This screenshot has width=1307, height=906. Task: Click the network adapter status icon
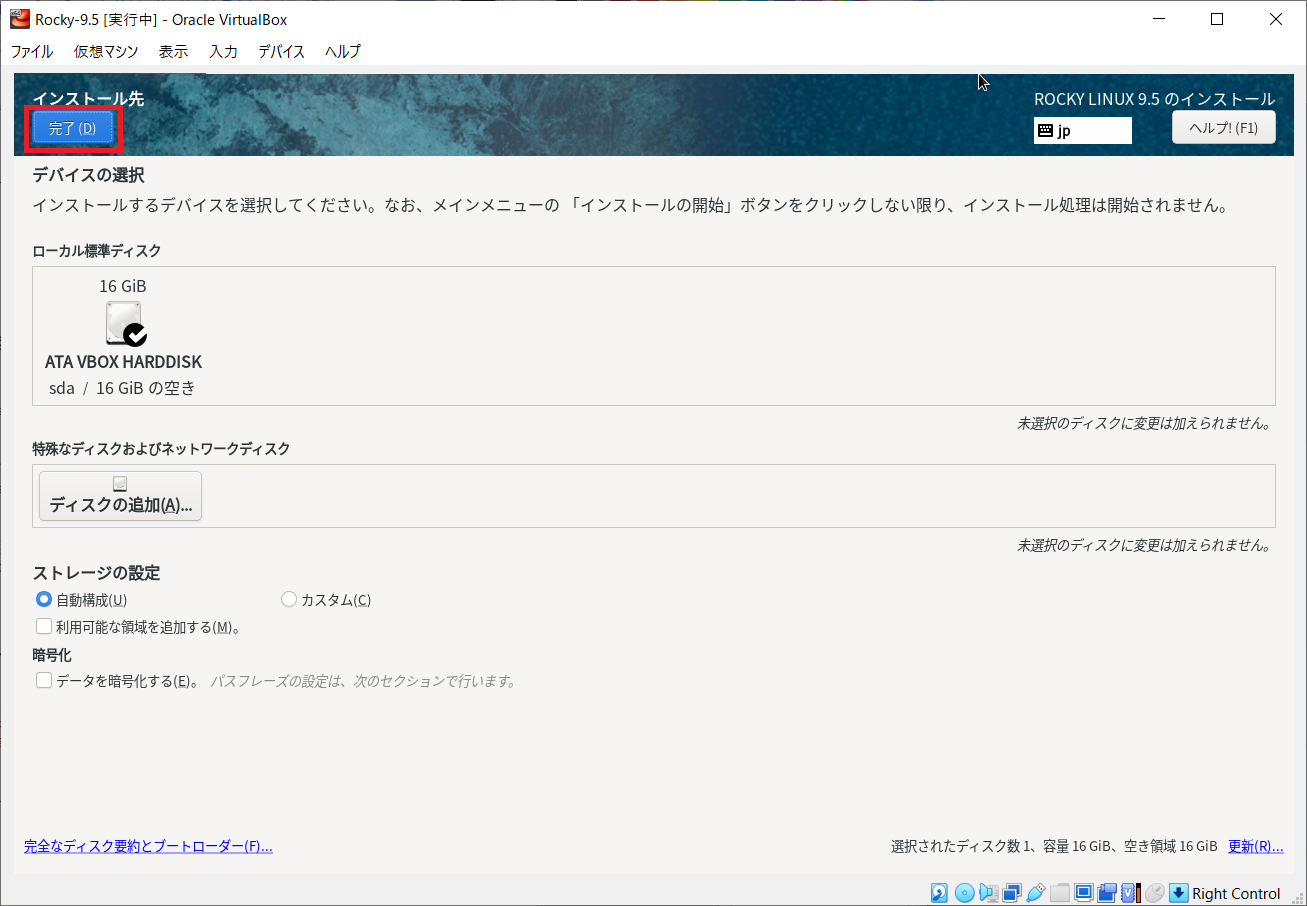pos(1012,893)
